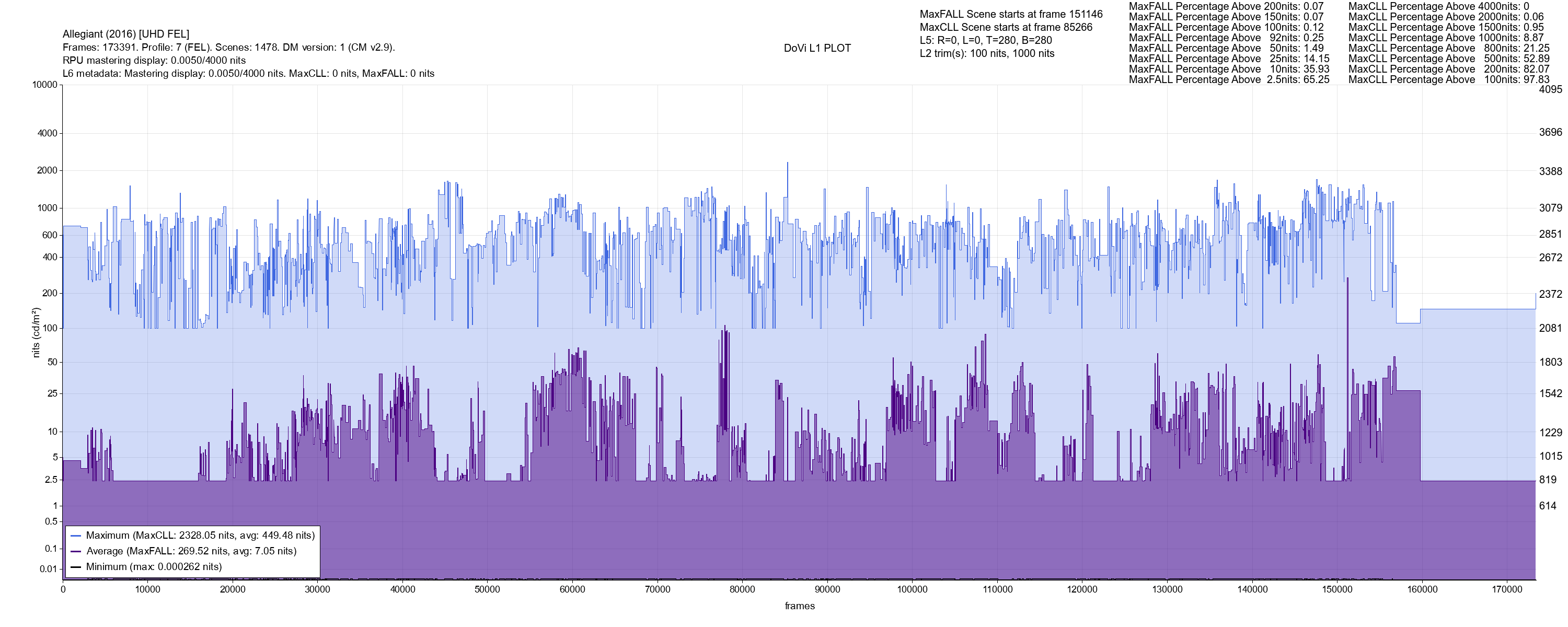Click the L2 trim(s) info line
The image size is (1568, 627).
[x=987, y=54]
